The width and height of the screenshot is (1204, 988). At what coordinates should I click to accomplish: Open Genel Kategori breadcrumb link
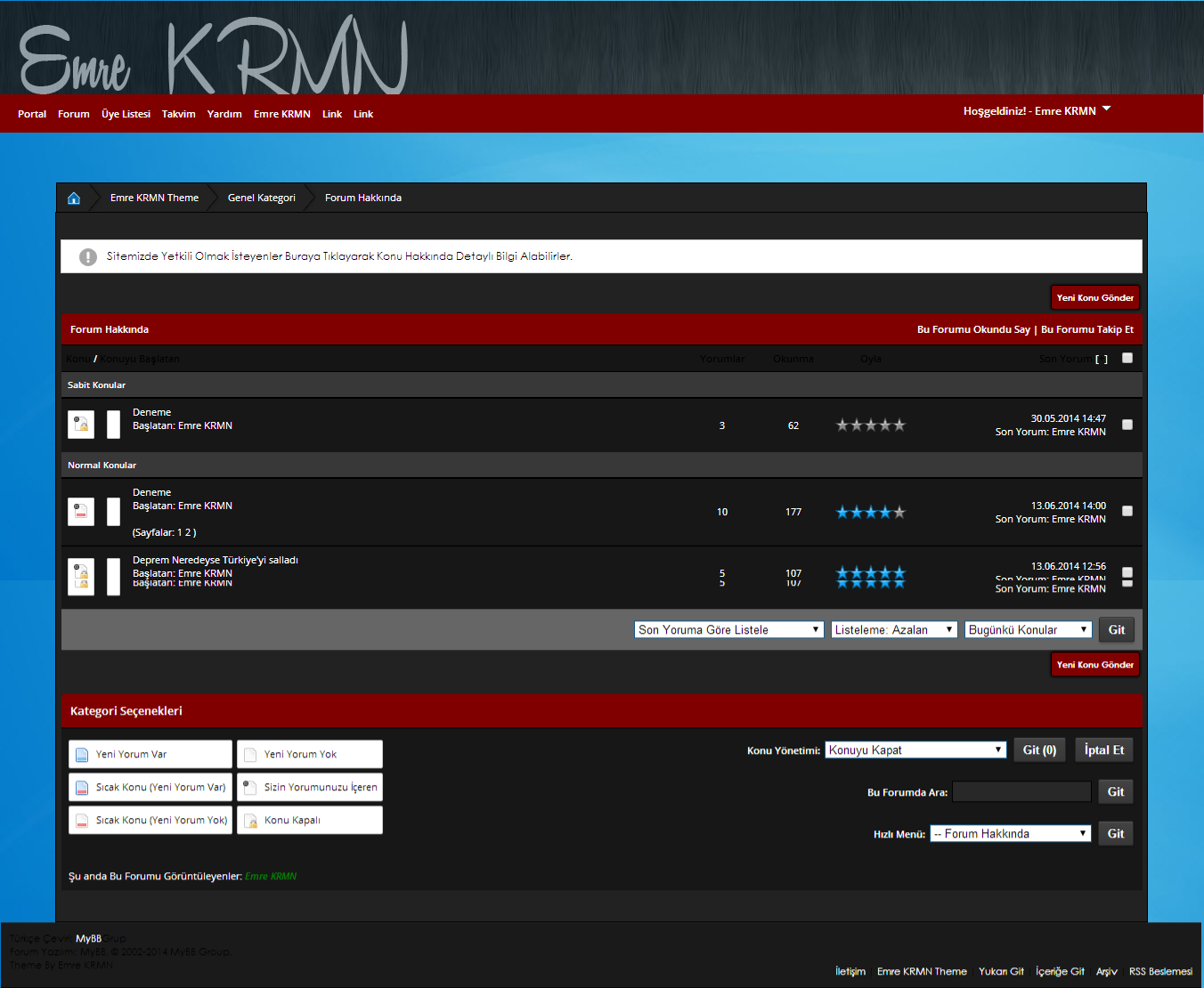261,198
